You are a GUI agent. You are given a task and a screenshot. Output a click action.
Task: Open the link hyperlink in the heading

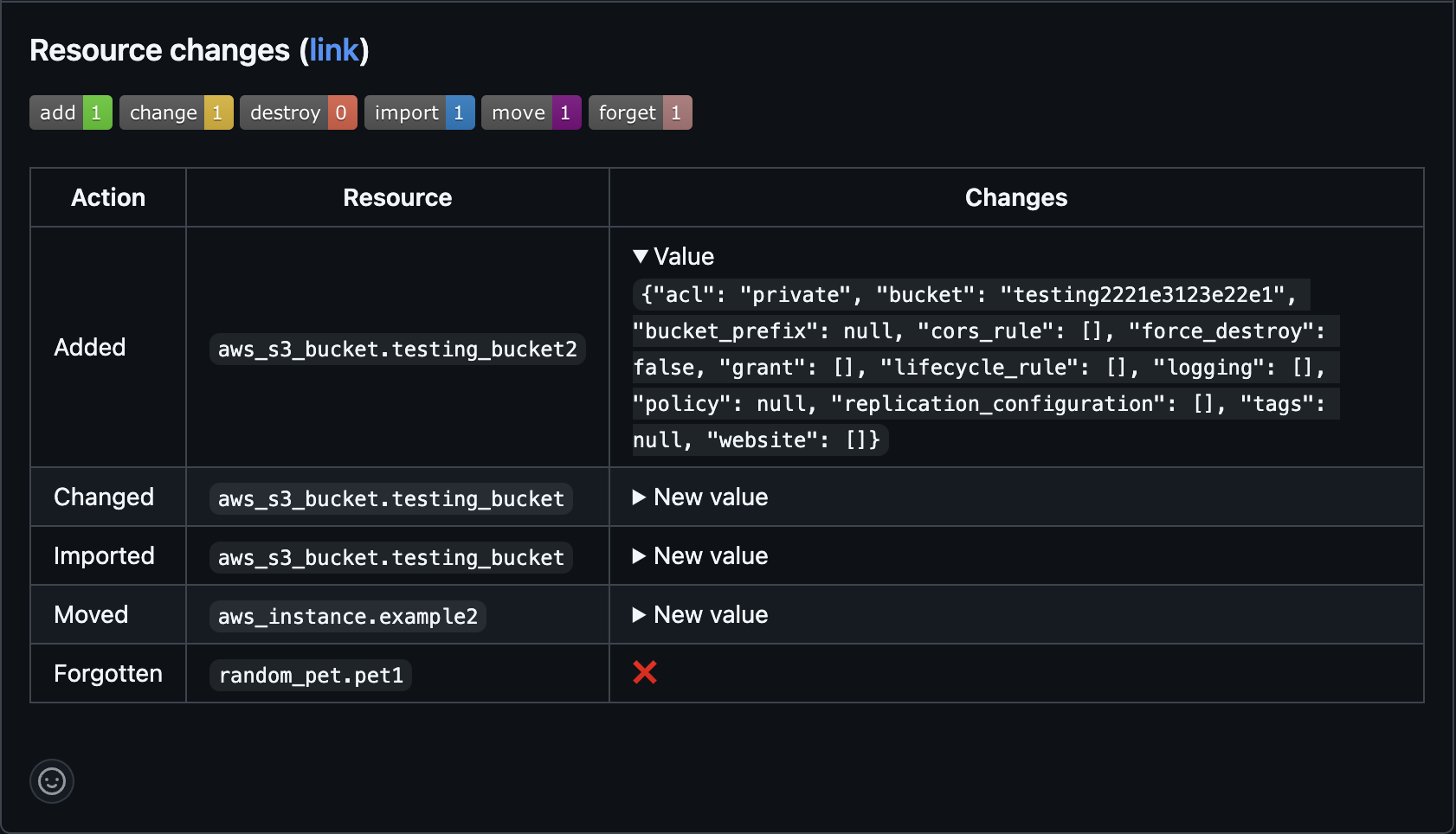[x=334, y=50]
